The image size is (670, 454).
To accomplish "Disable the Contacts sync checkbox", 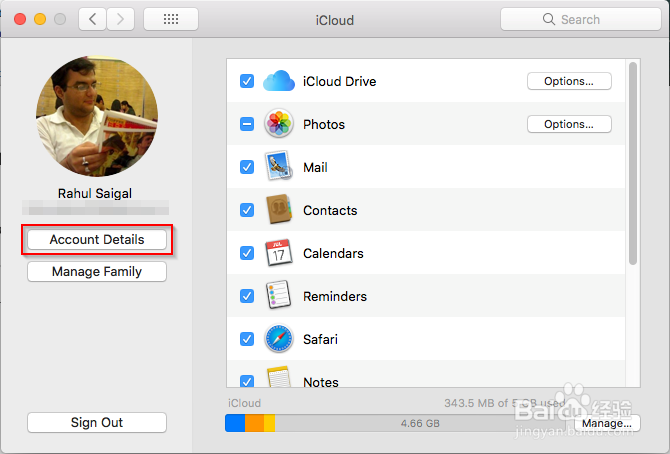I will (247, 210).
